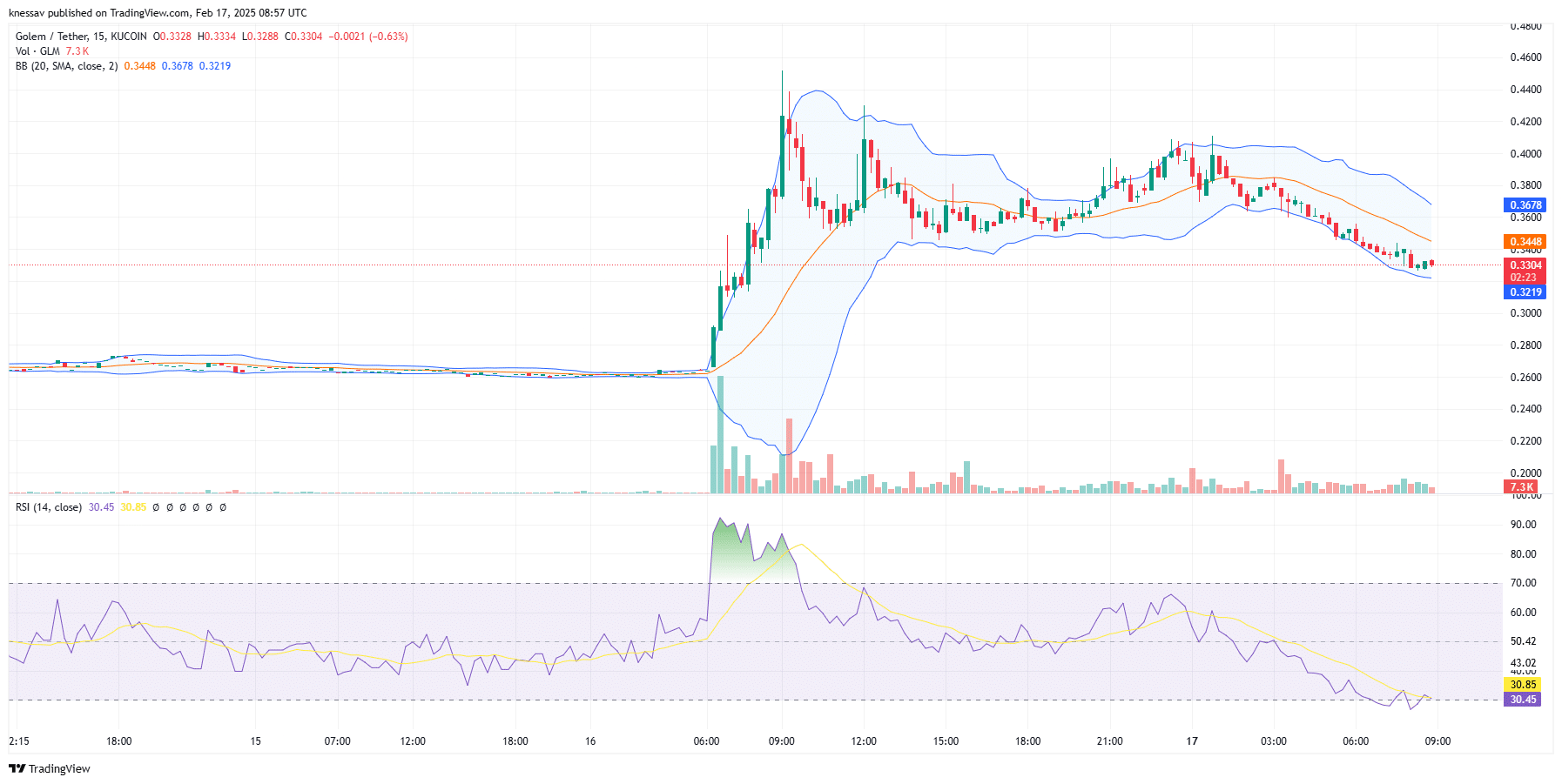
Task: Click the 16 date label on the time axis
Action: tap(590, 741)
